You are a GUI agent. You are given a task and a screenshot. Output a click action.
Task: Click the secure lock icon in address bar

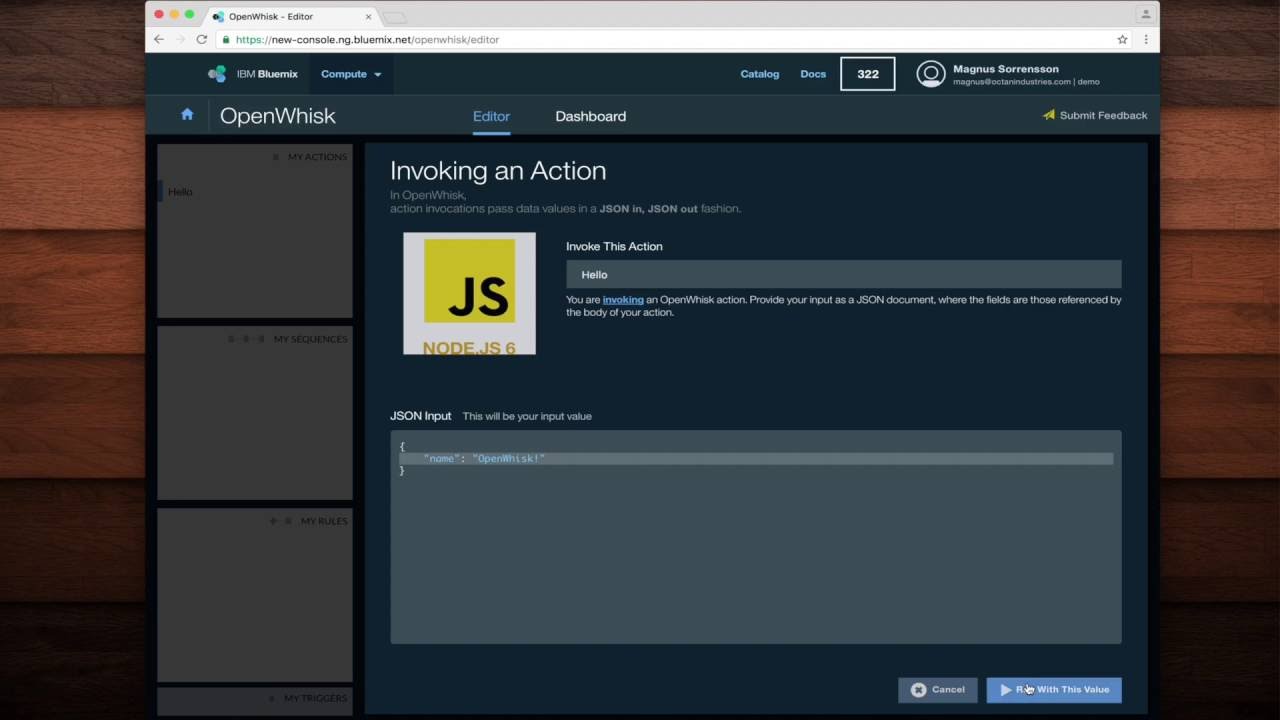tap(226, 40)
